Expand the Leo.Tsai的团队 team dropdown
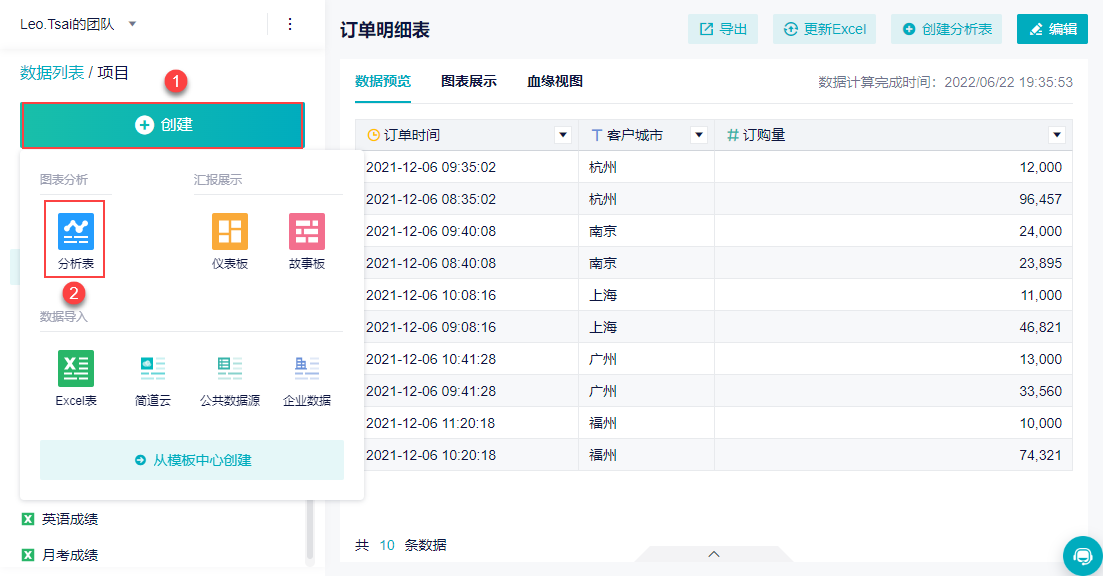Viewport: 1103px width, 576px height. (x=133, y=24)
